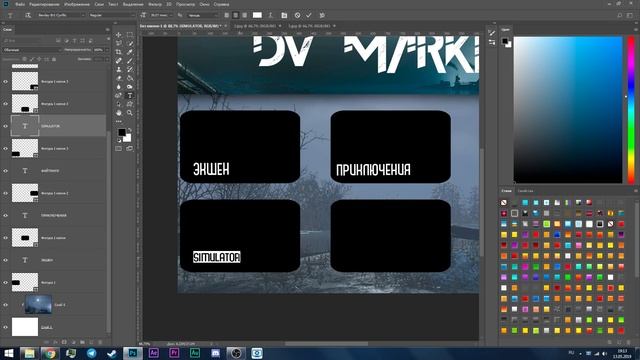
Task: Select the Pen tool
Action: tap(118, 96)
